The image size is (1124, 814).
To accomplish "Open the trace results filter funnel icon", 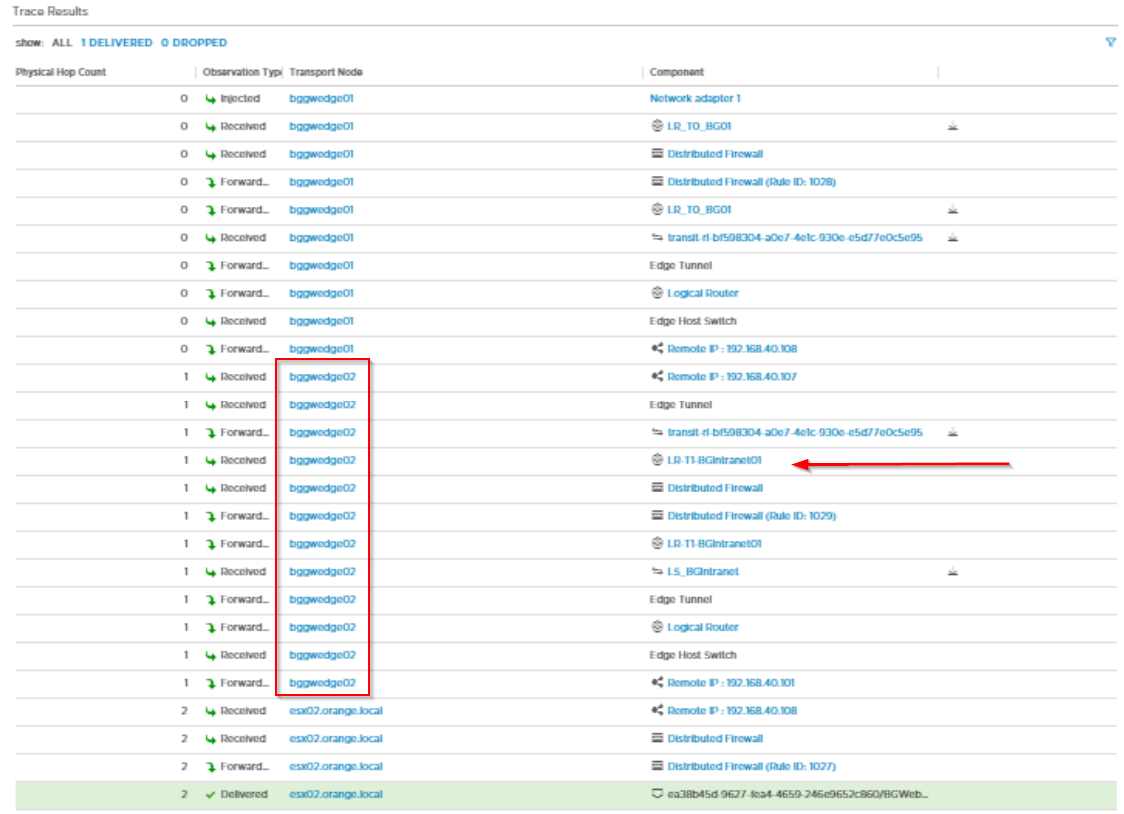I will [1110, 43].
